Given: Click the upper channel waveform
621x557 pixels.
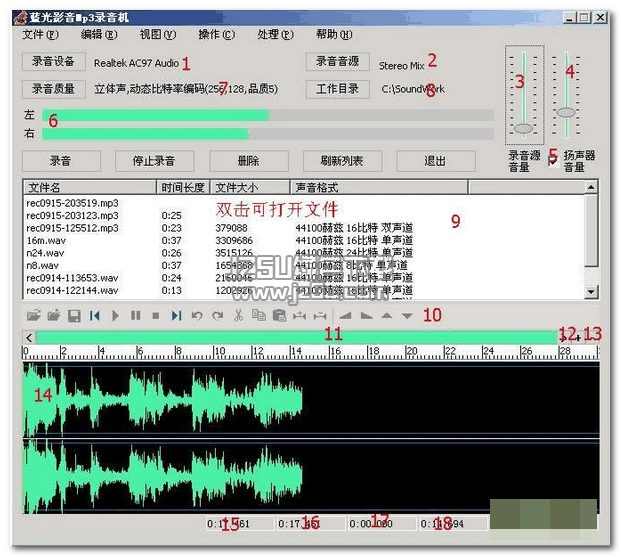Looking at the screenshot, I should tap(311, 399).
